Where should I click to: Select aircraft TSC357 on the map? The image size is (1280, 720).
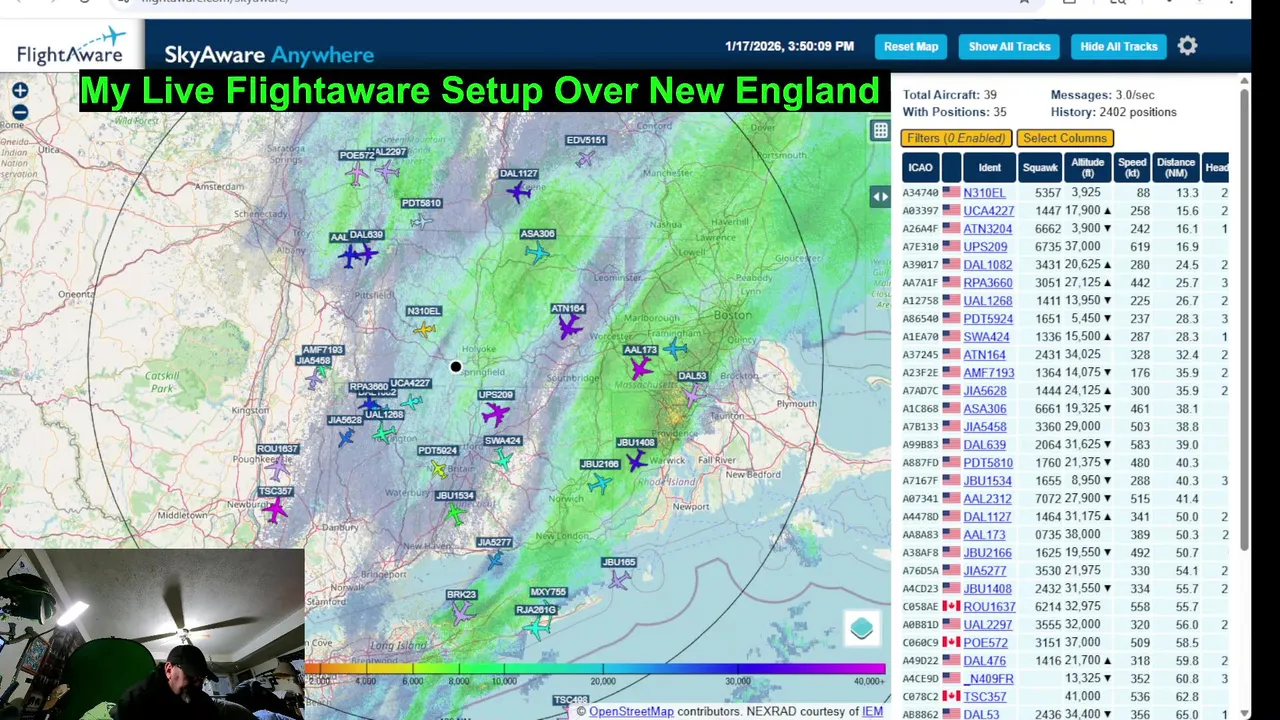tap(275, 511)
